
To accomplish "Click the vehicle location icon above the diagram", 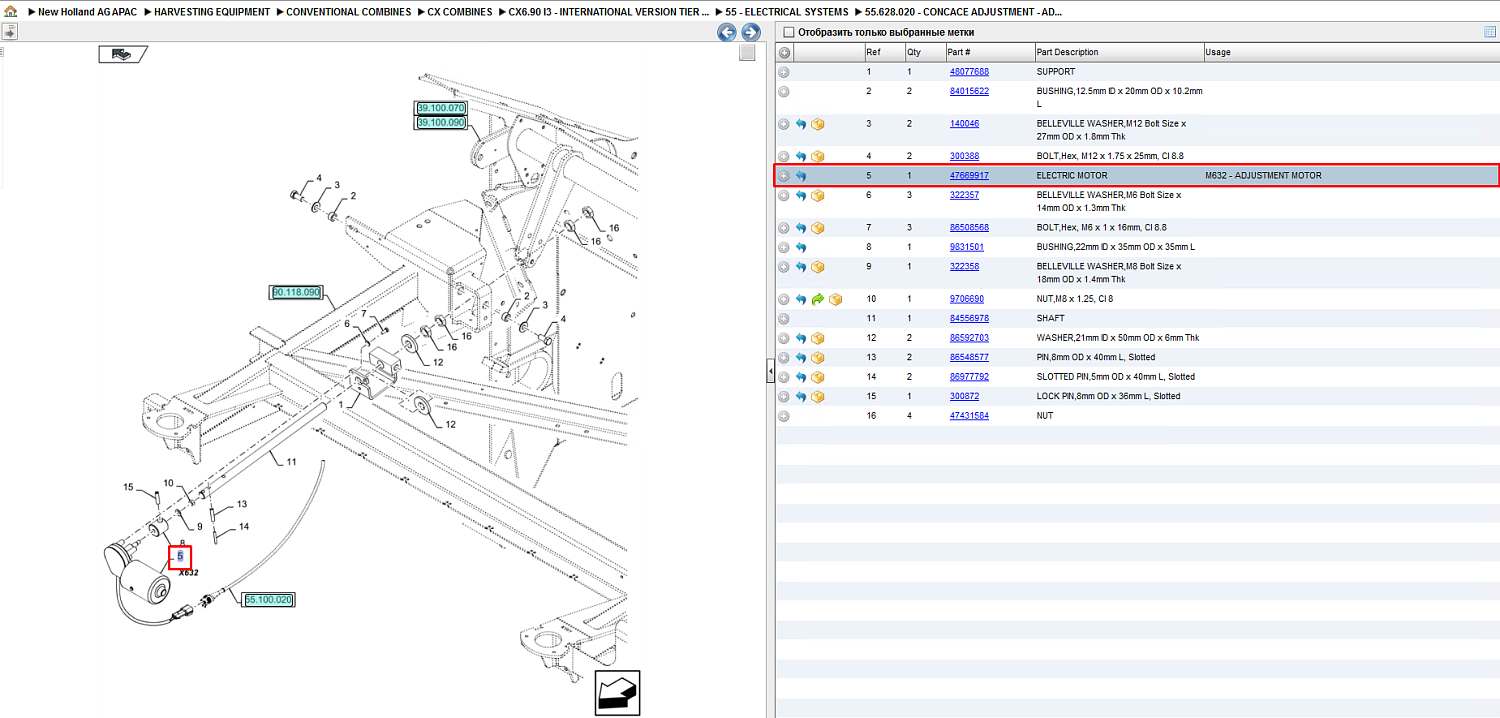I will pyautogui.click(x=123, y=54).
